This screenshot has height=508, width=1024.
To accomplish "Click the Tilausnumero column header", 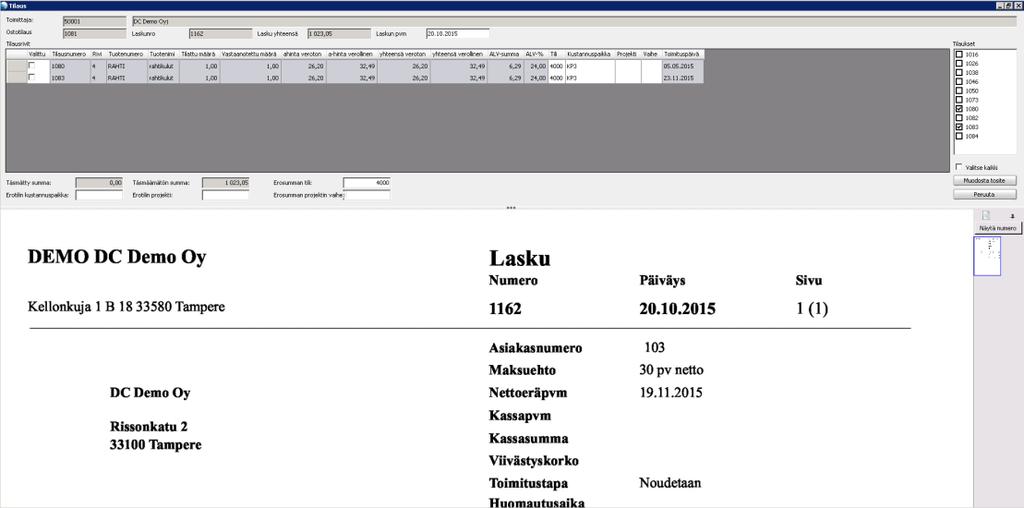I will click(x=69, y=54).
